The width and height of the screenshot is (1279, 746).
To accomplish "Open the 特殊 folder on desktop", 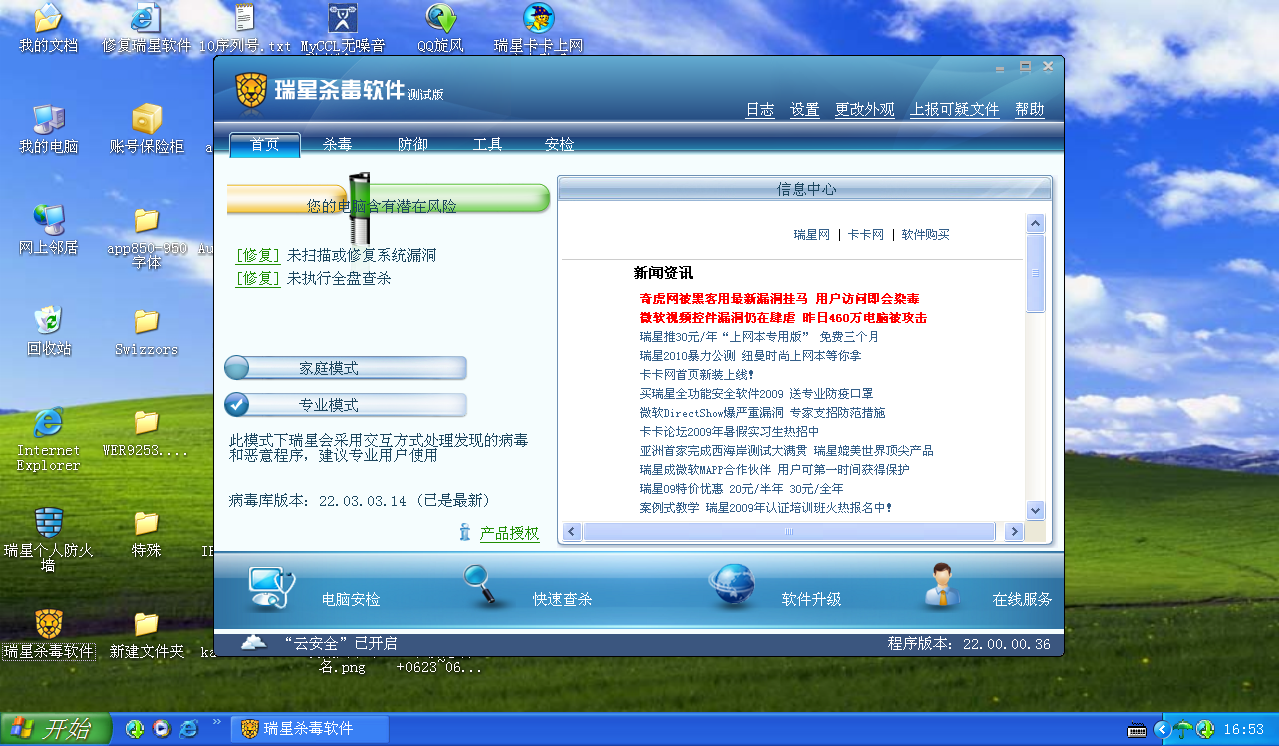I will coord(147,522).
